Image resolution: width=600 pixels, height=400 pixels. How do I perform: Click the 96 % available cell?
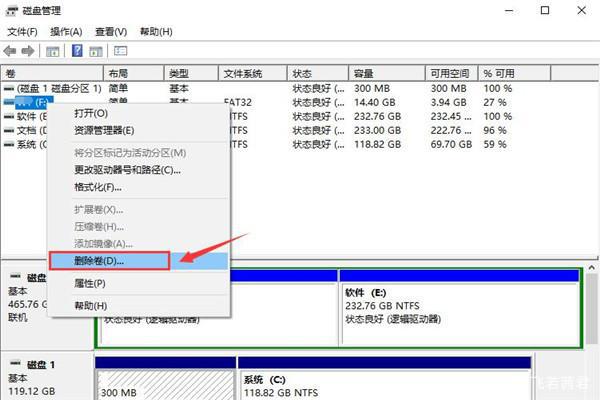495,131
